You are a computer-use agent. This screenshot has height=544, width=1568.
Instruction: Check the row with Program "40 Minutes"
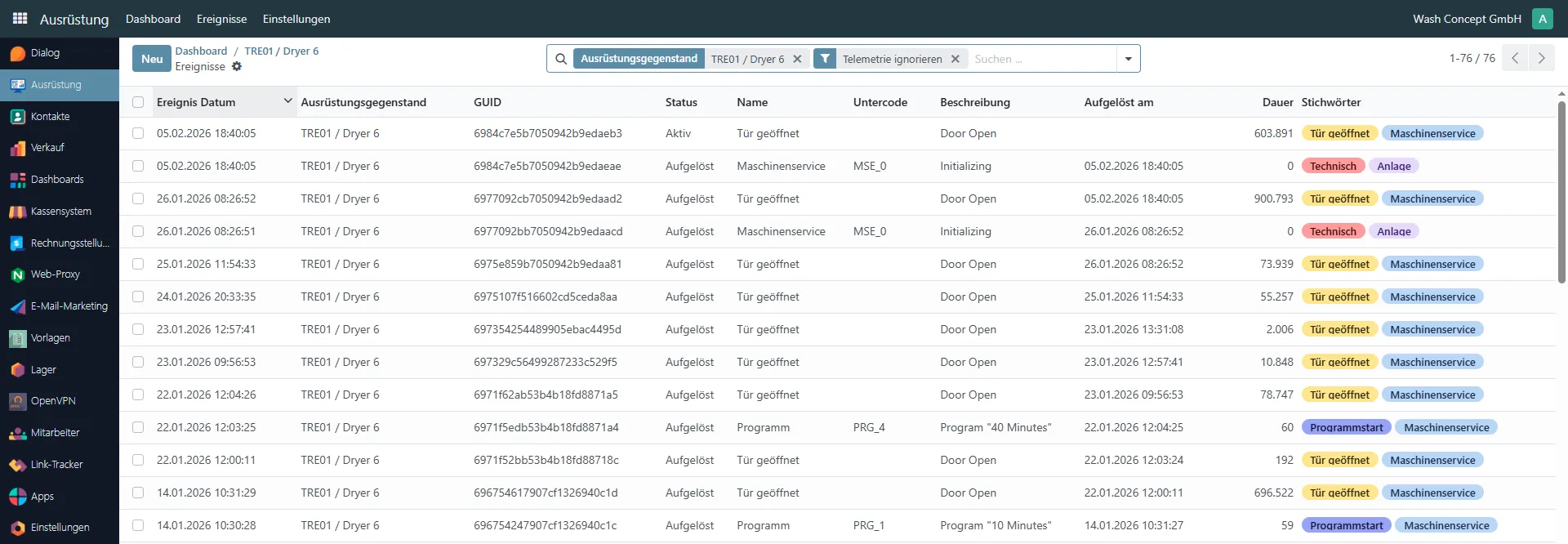coord(138,427)
